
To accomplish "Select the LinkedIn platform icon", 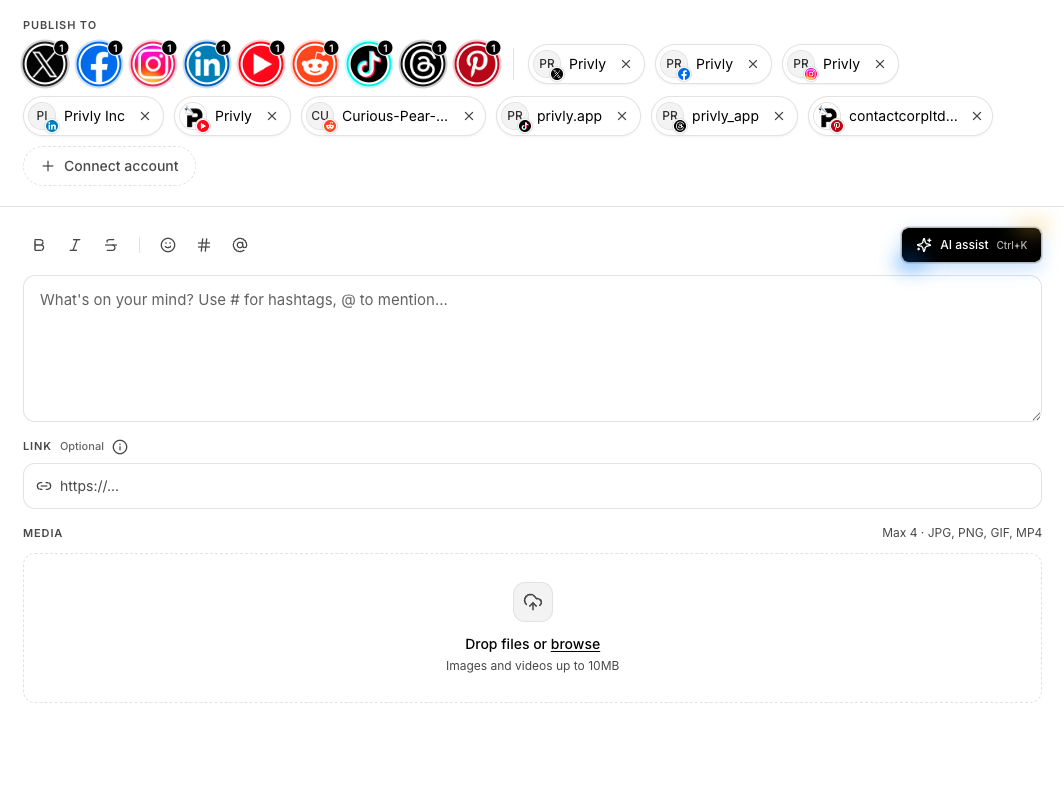I will point(207,63).
